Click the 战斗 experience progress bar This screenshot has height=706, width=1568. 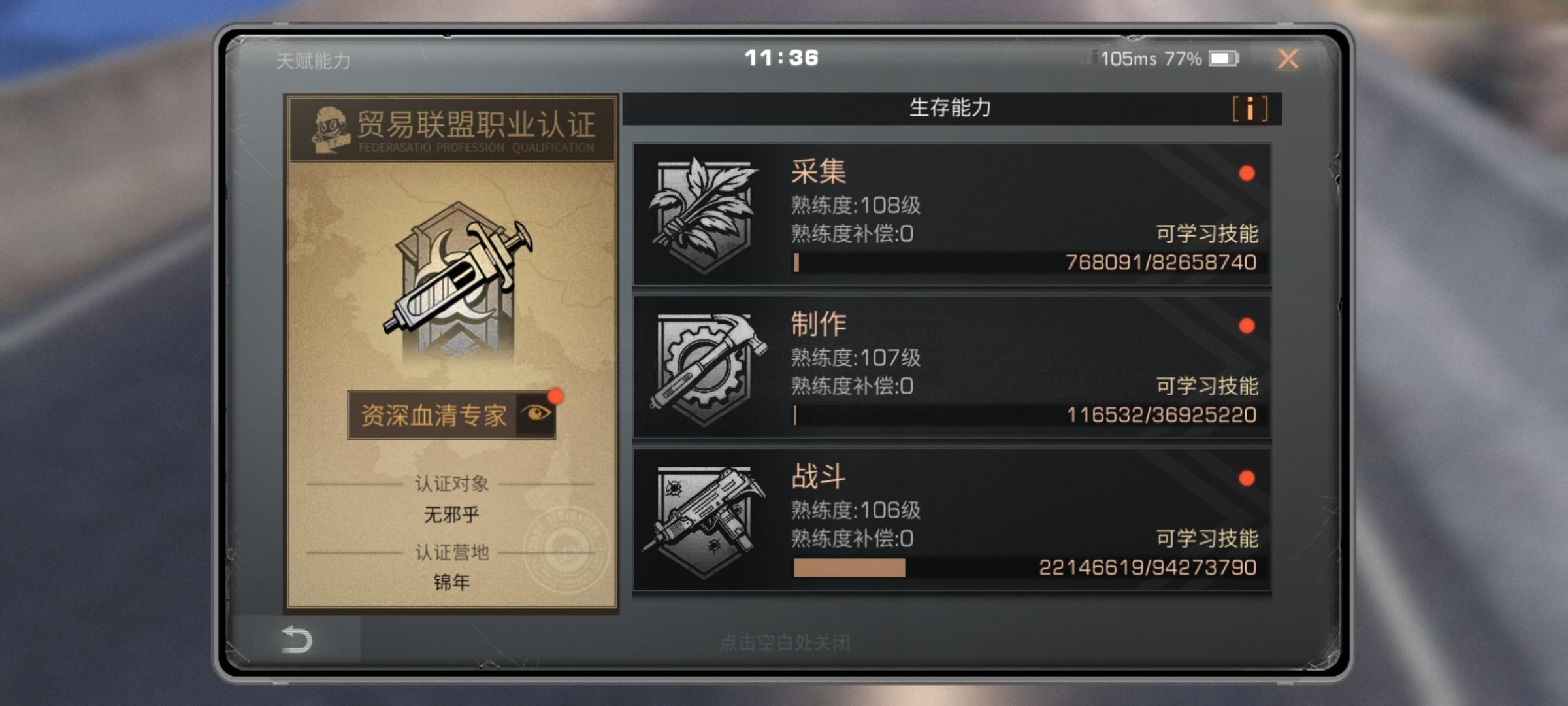point(1029,567)
